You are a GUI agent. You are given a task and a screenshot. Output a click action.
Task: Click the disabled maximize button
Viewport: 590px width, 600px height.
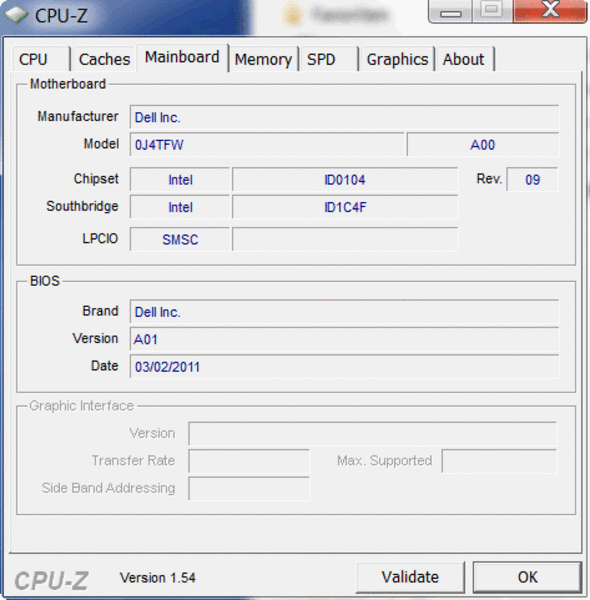click(492, 11)
